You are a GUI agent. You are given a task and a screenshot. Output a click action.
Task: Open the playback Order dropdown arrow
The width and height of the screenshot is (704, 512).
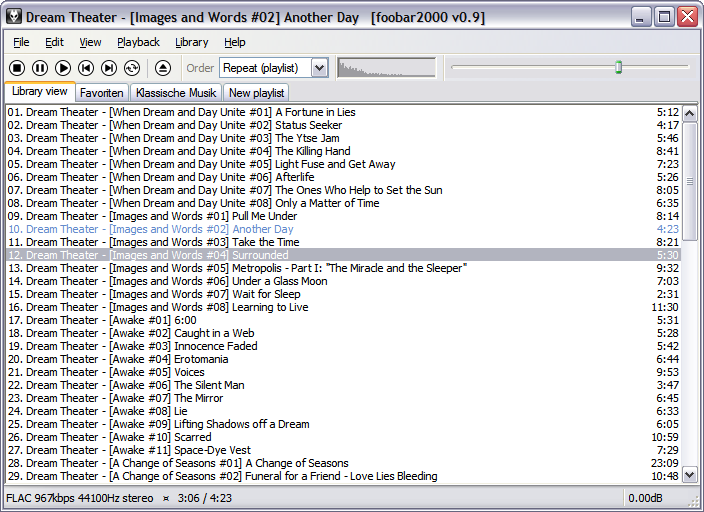[320, 68]
